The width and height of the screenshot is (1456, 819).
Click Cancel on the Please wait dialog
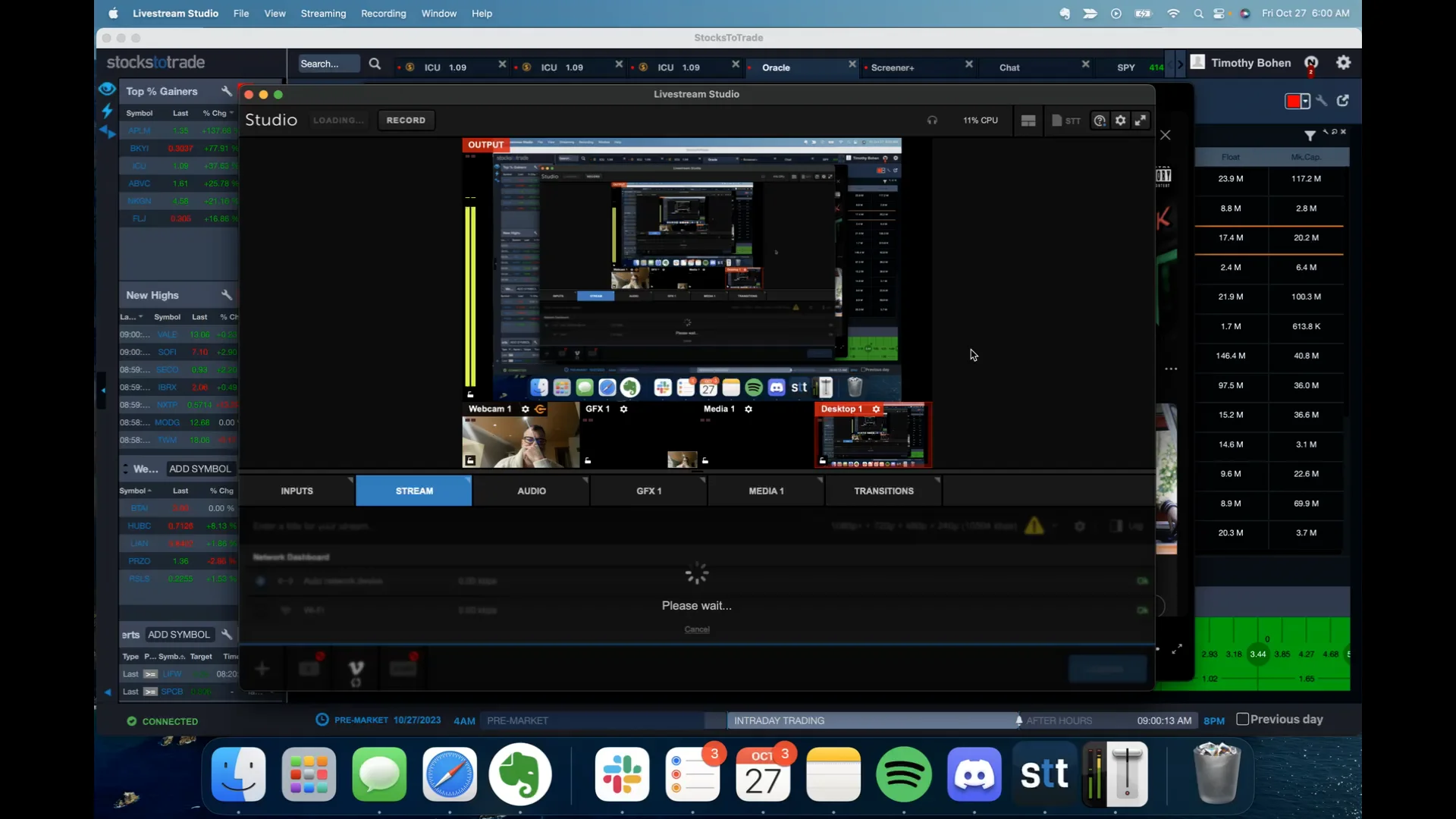(696, 629)
